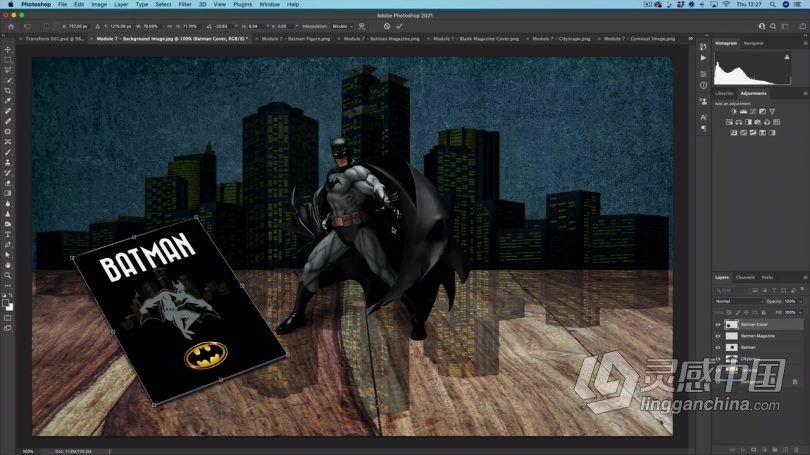Add a Vibrance adjustment

(772, 112)
